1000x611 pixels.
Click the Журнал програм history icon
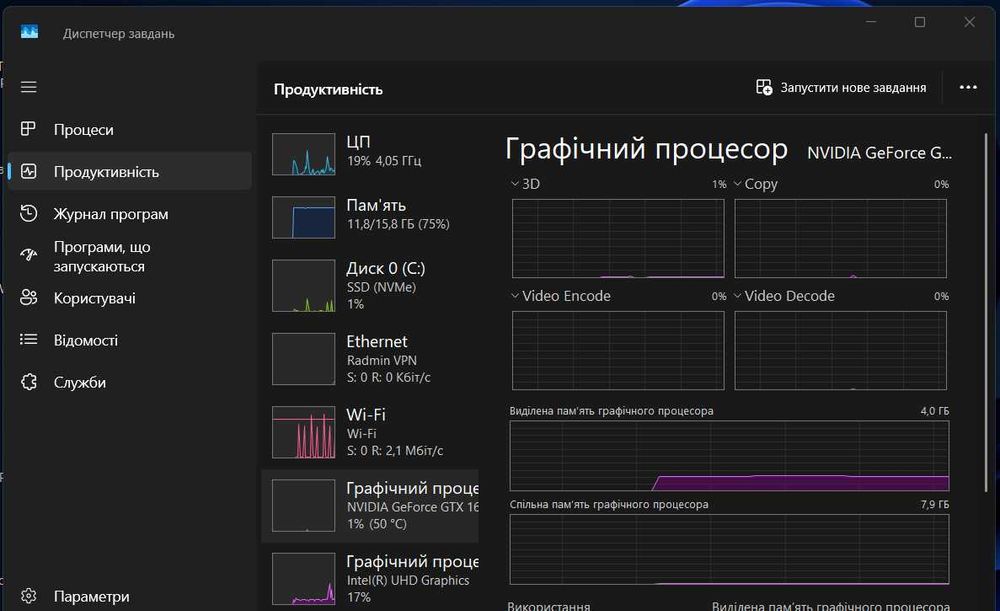pyautogui.click(x=29, y=214)
